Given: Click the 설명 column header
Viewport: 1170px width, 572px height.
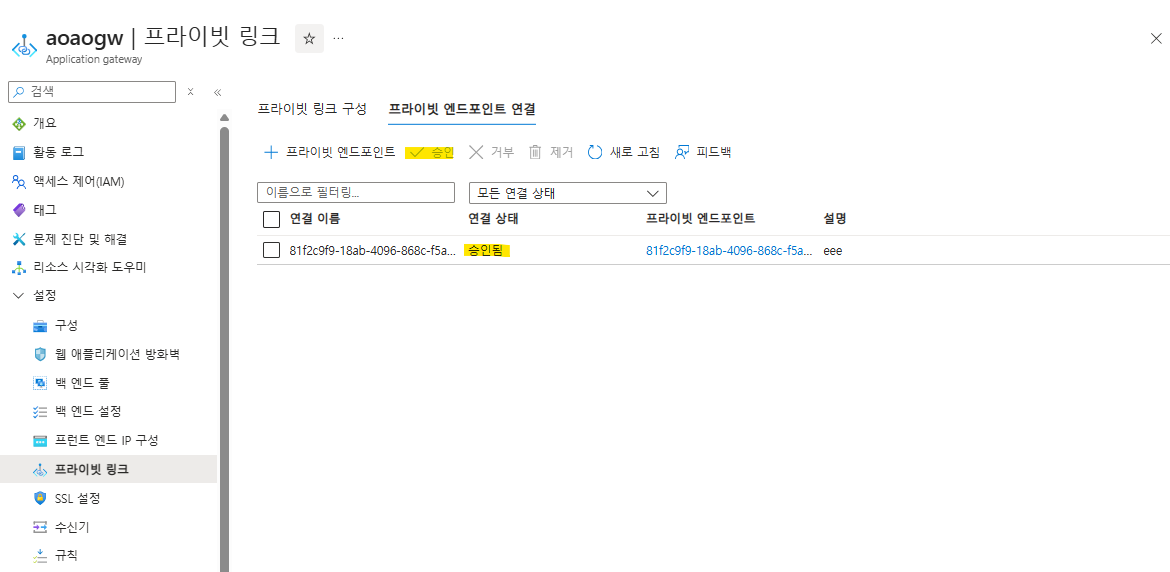Looking at the screenshot, I should pyautogui.click(x=835, y=219).
